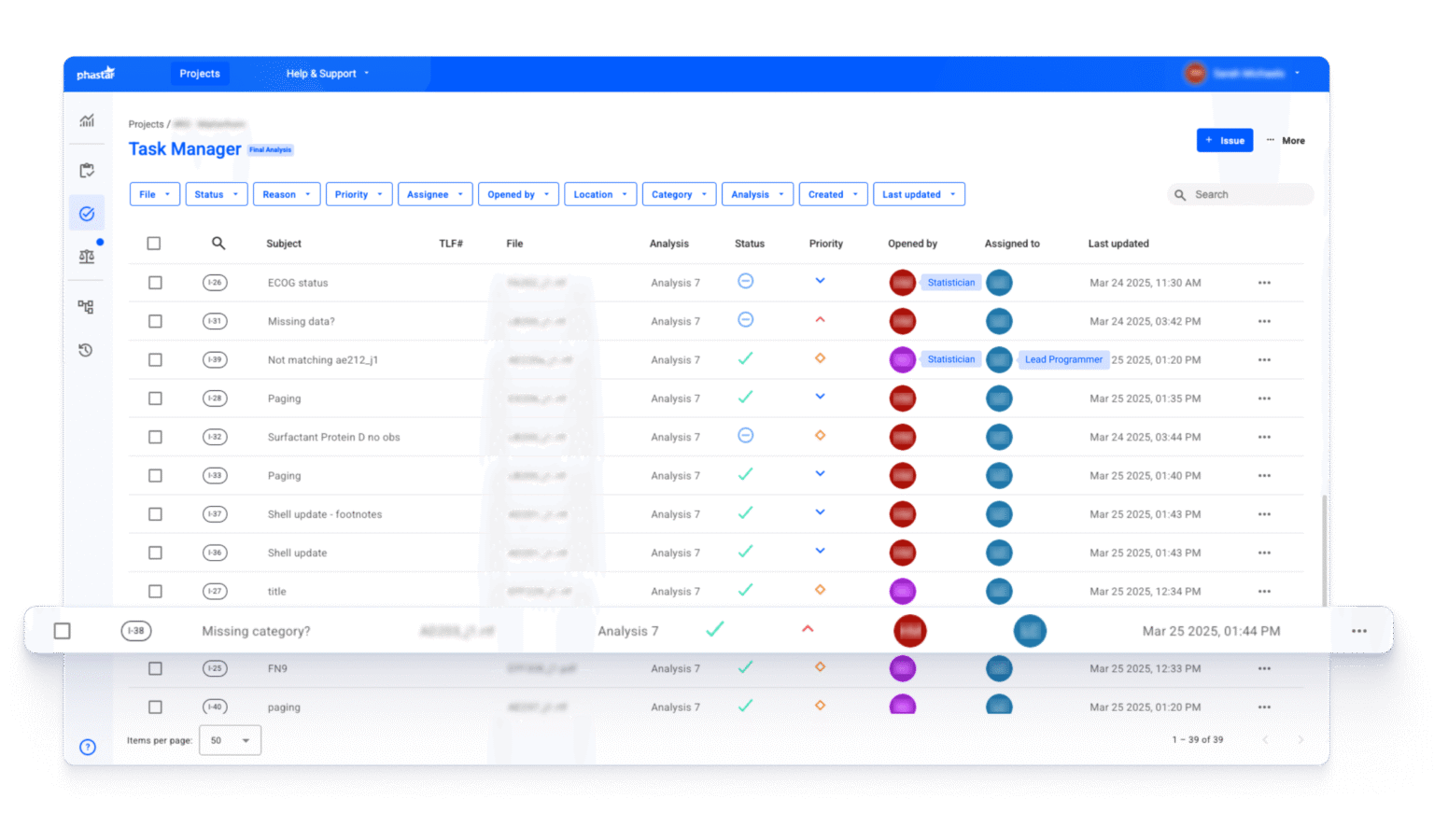
Task: Open the history clock icon in sidebar
Action: coord(87,350)
